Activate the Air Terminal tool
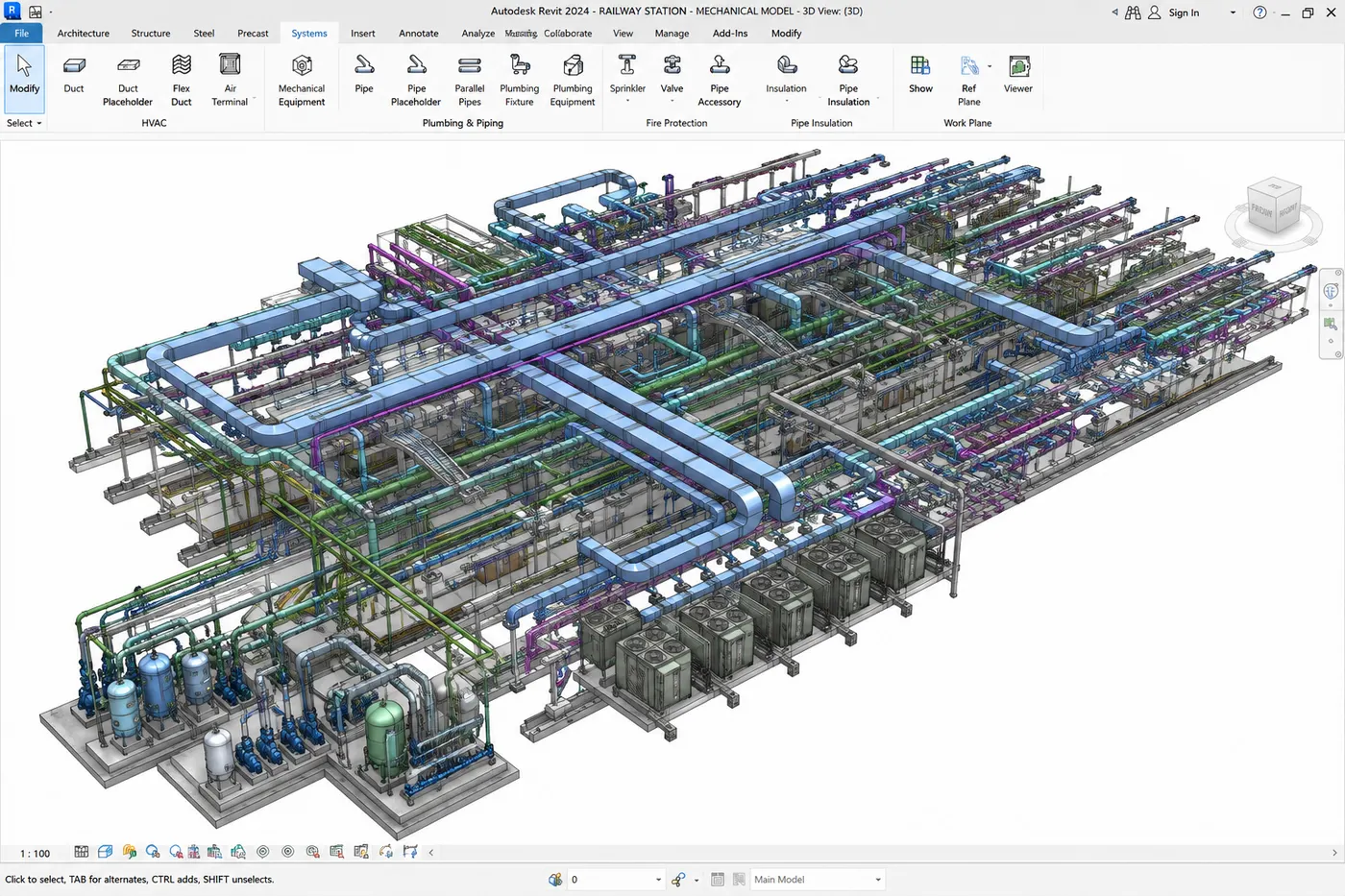This screenshot has width=1345, height=896. tap(230, 81)
